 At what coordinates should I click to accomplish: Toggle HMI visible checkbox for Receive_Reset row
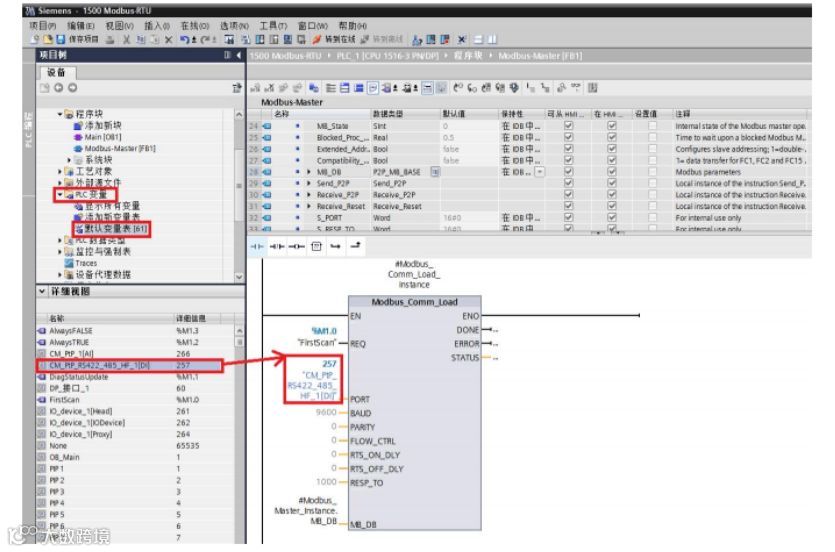point(611,205)
